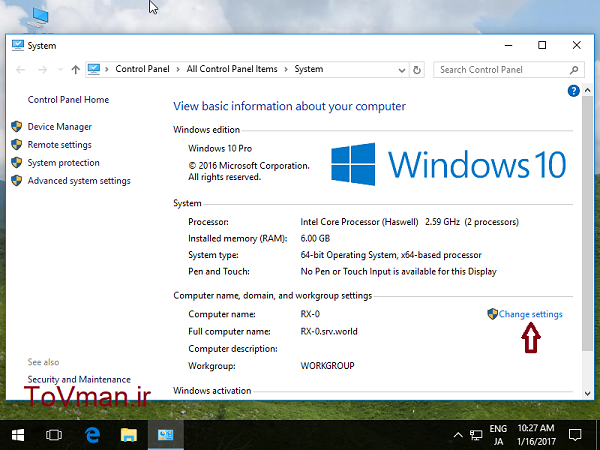The width and height of the screenshot is (600, 450).
Task: Minimize the System window
Action: point(508,45)
